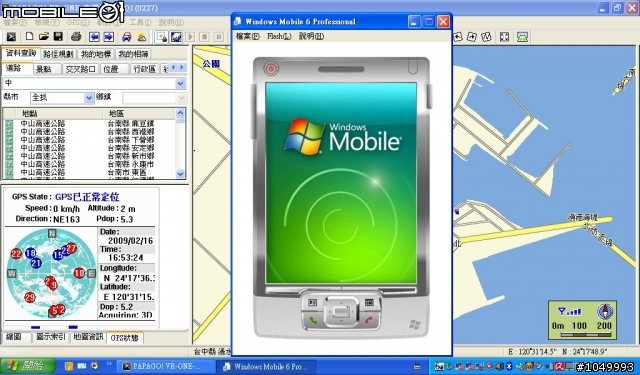
Task: Click Windows Mobile 6 Pro taskbar button
Action: point(265,366)
